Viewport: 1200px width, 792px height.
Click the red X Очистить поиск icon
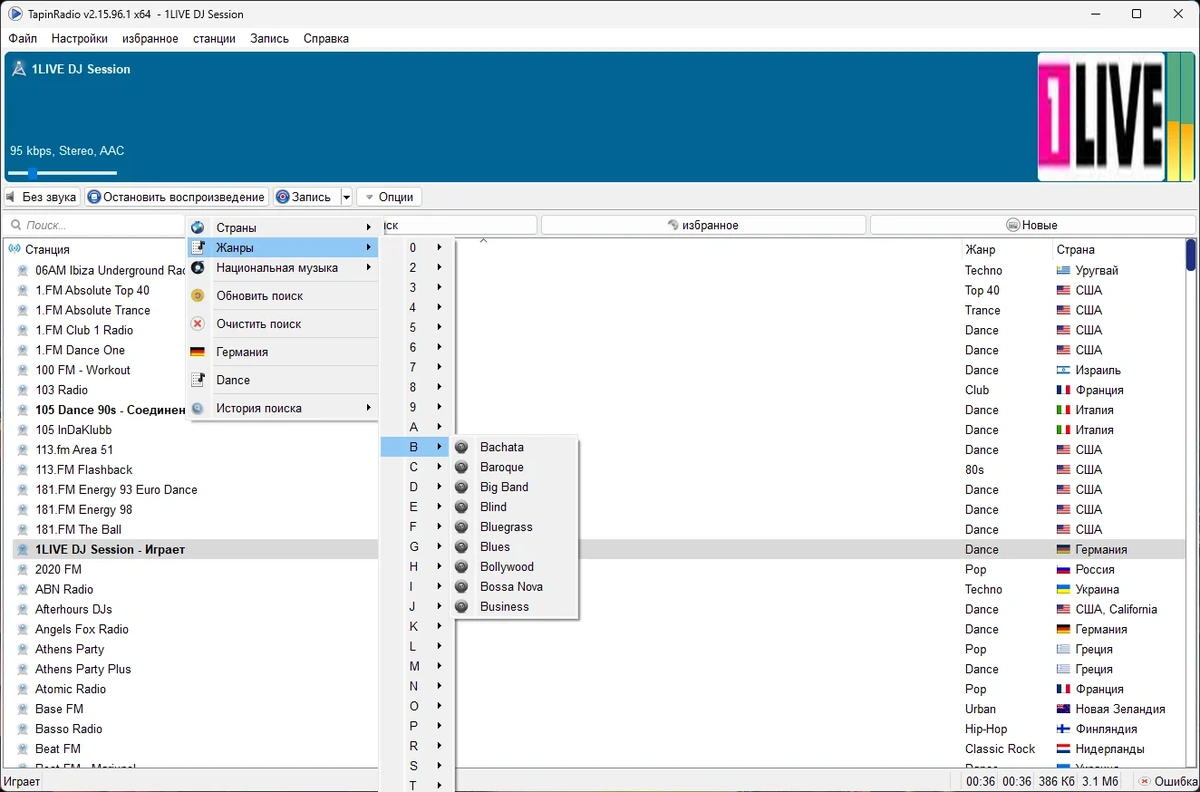point(197,324)
